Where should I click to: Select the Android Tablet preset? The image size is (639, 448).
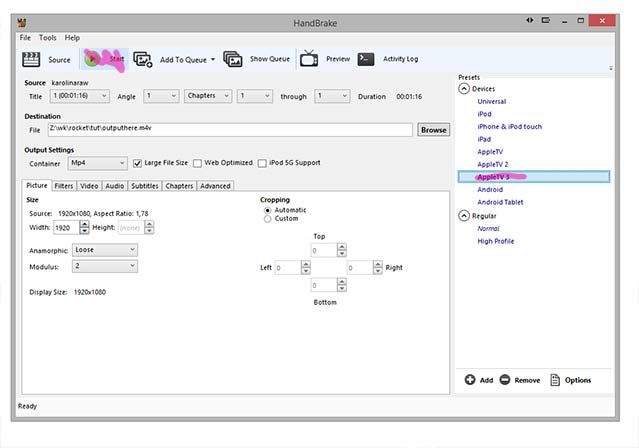point(500,202)
